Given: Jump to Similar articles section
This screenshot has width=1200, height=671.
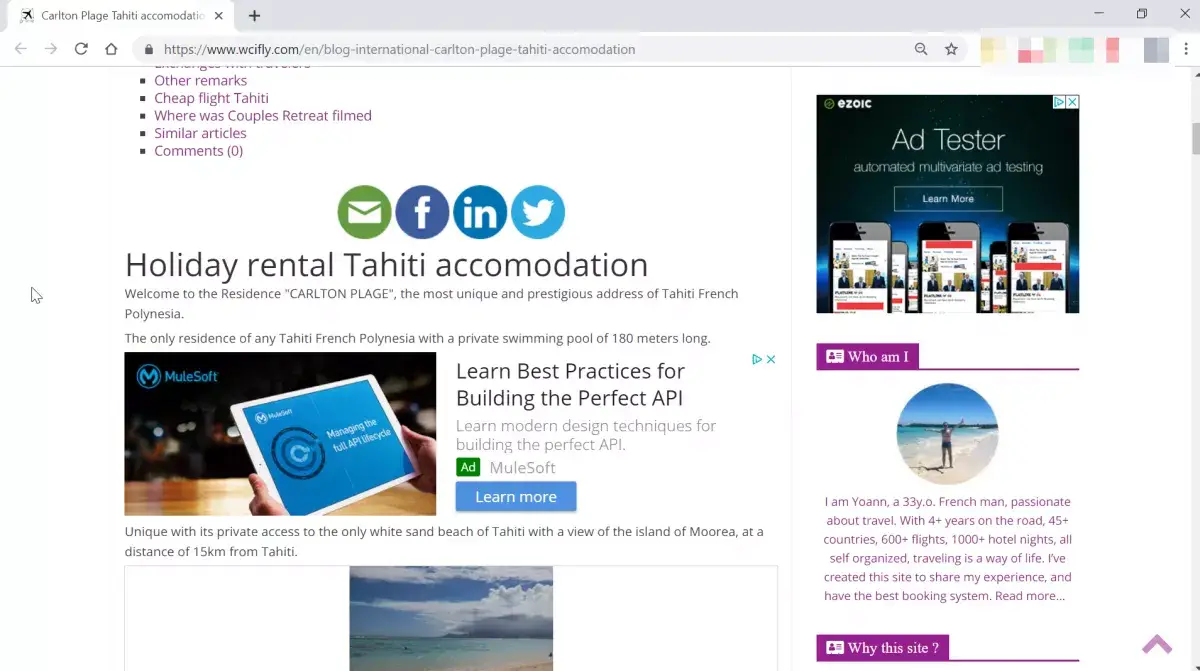Looking at the screenshot, I should tap(200, 133).
